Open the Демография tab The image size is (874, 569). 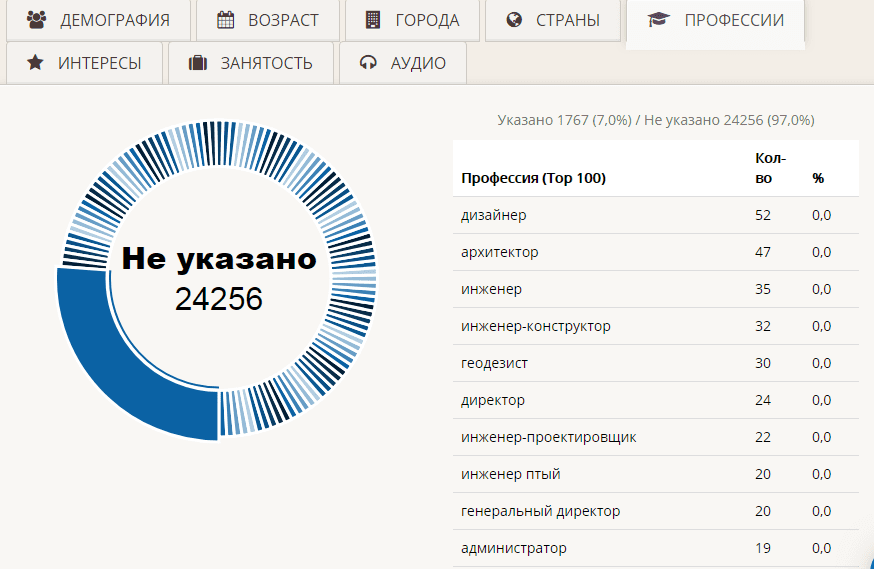[x=99, y=20]
